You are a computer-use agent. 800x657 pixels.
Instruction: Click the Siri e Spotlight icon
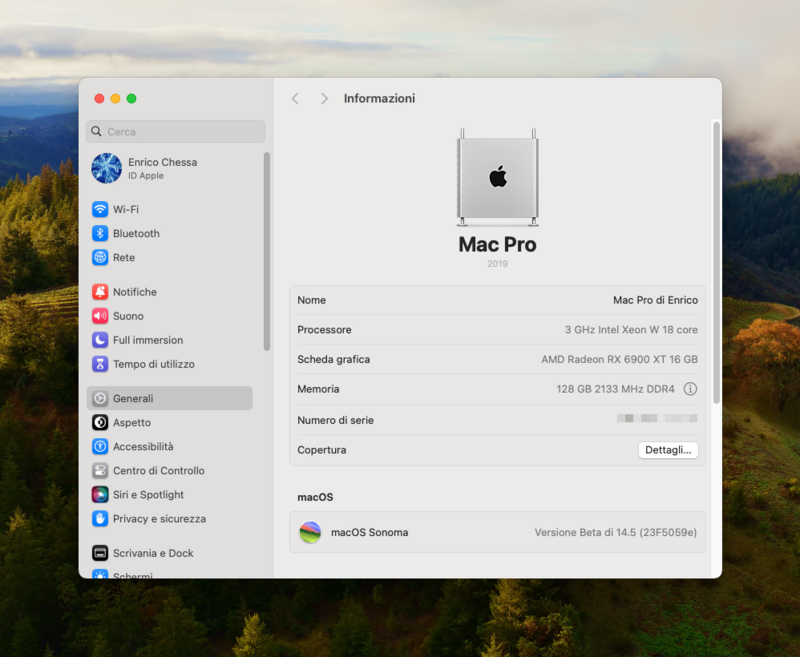click(x=100, y=495)
